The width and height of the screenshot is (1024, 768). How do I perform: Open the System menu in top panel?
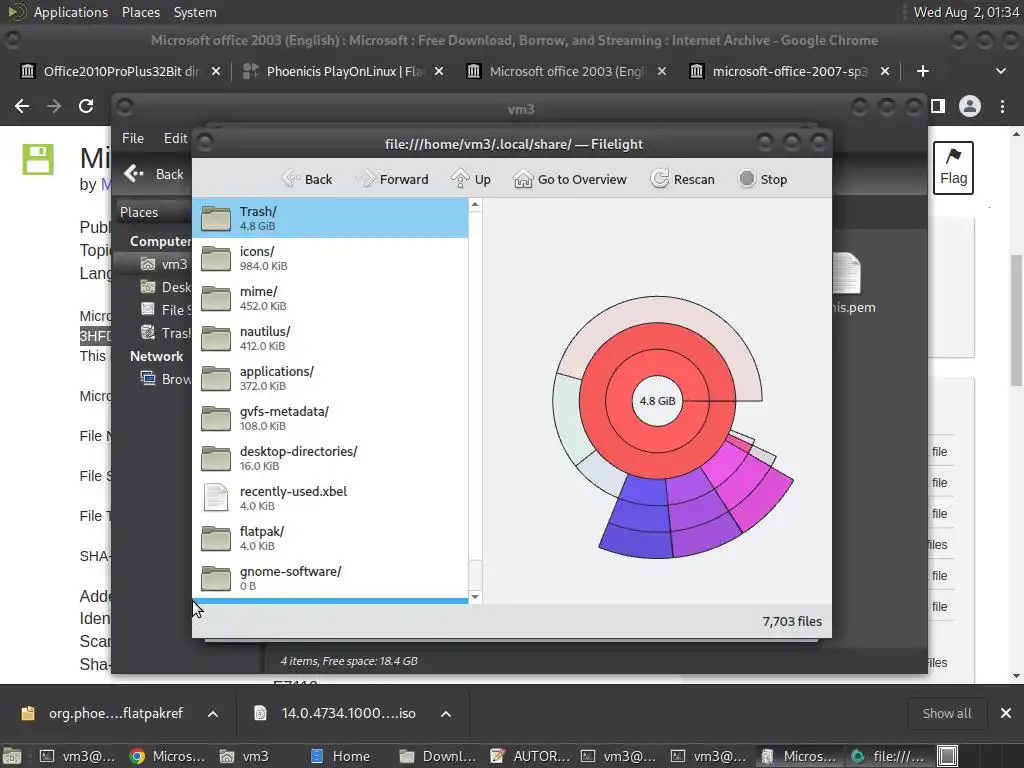click(x=195, y=12)
